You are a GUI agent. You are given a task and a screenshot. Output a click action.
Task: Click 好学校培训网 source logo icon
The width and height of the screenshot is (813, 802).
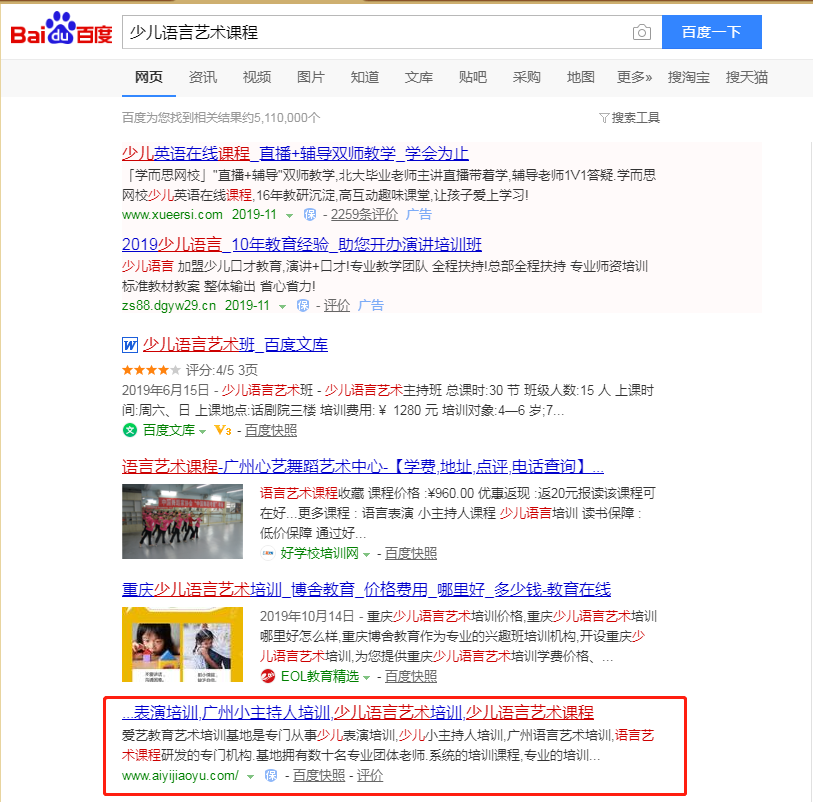coord(268,553)
